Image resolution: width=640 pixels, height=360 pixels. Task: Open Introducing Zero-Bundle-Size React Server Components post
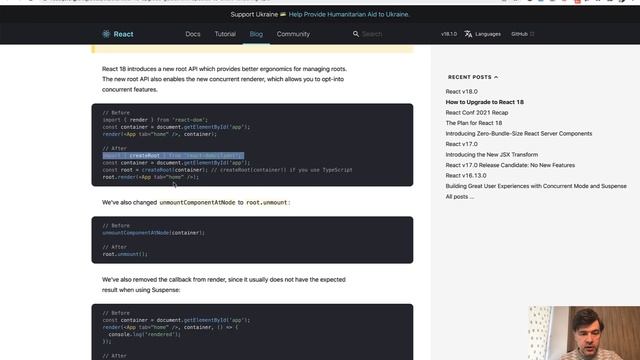click(x=519, y=133)
